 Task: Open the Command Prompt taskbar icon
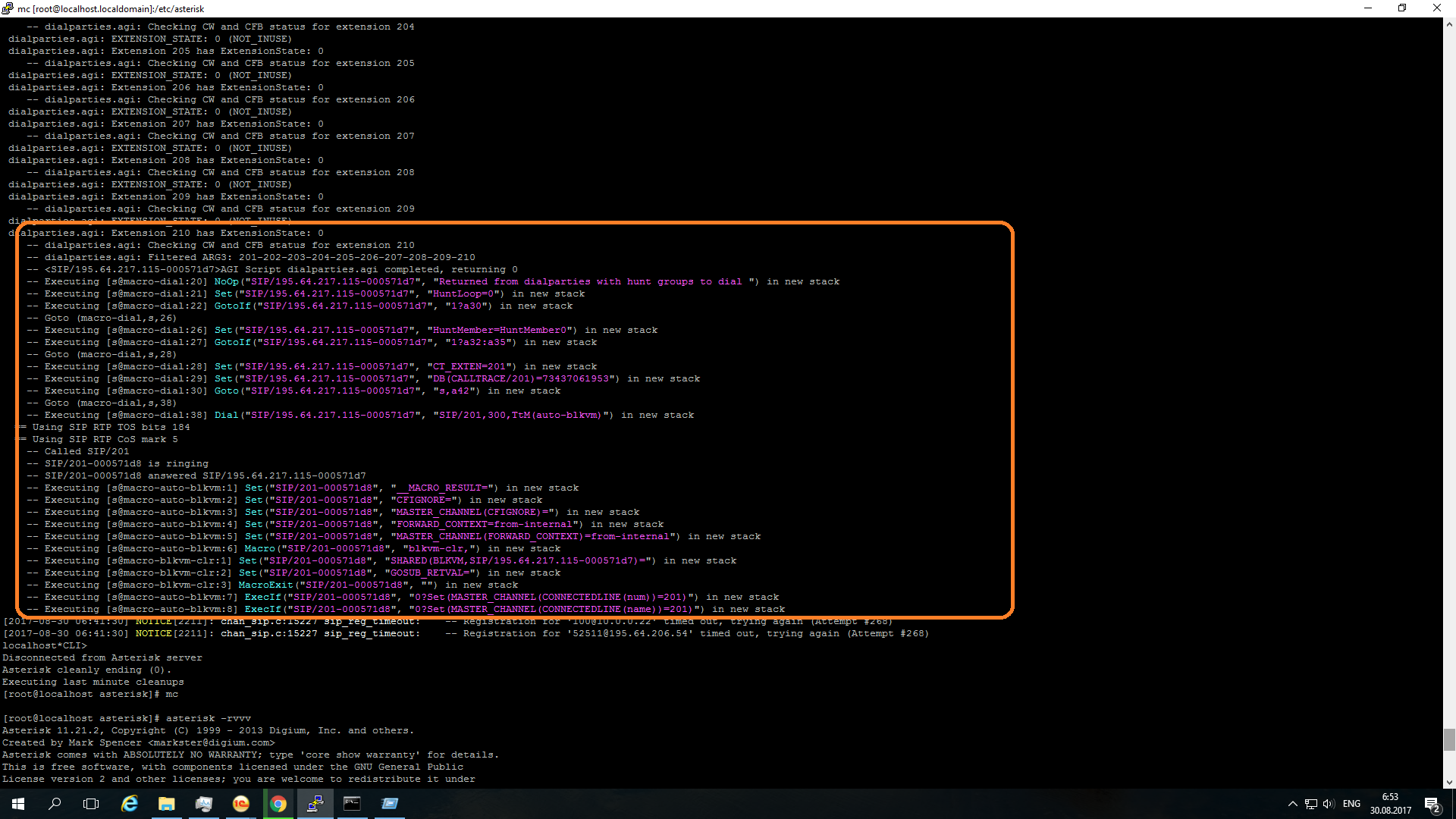point(352,803)
